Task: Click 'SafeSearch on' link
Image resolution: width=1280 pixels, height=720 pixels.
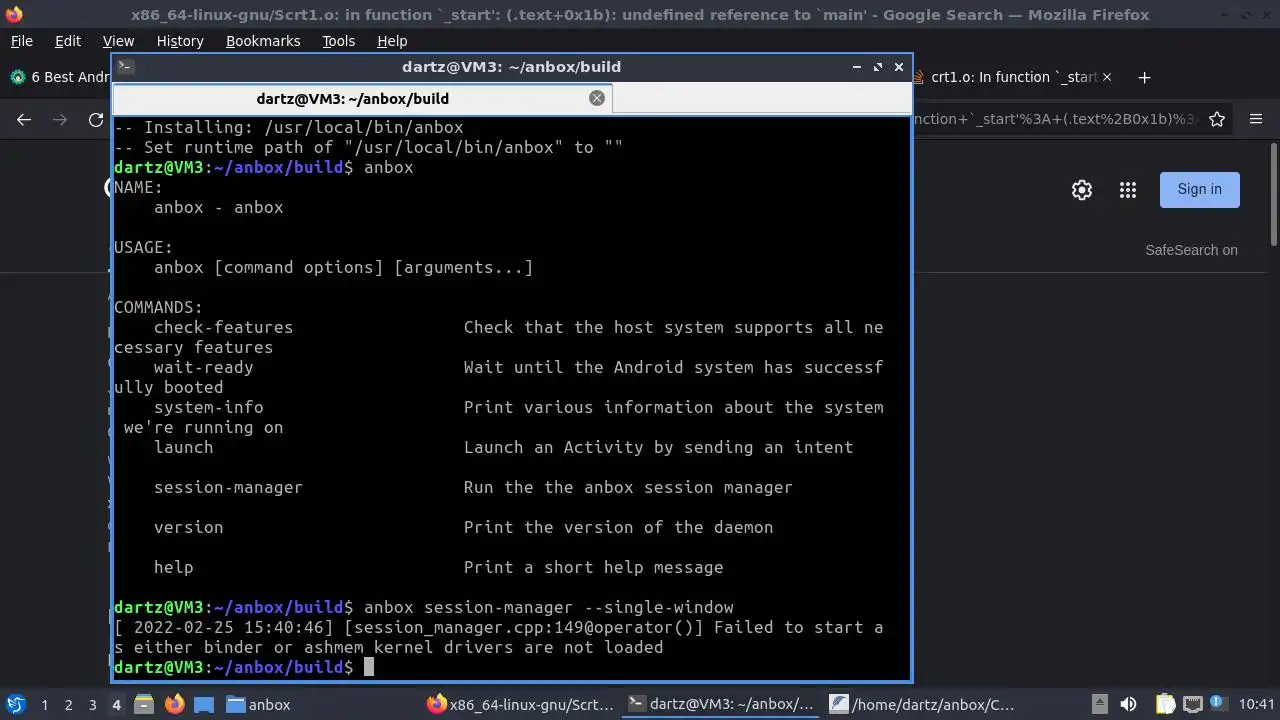Action: (x=1191, y=250)
